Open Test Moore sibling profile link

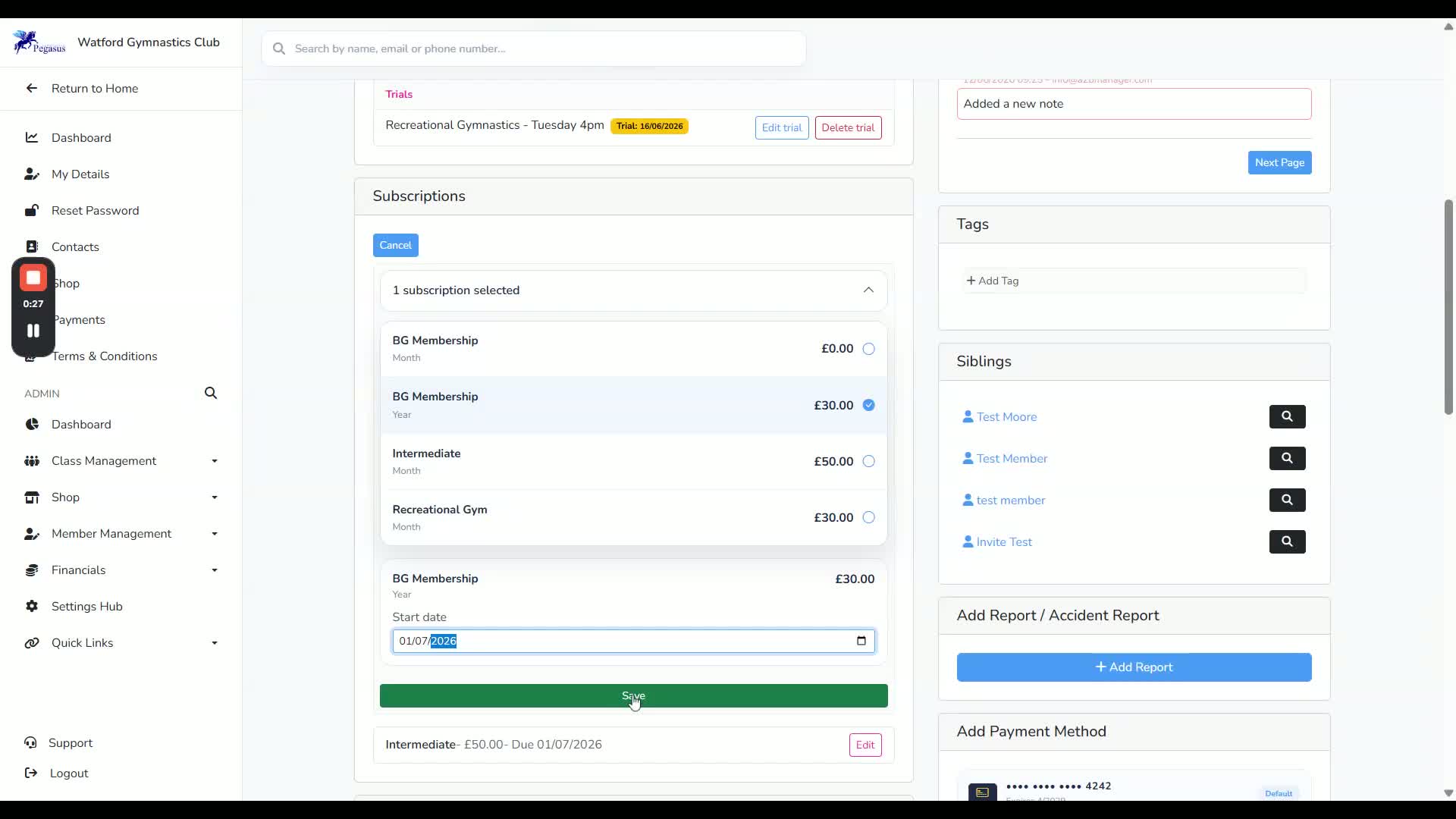[x=1006, y=416]
